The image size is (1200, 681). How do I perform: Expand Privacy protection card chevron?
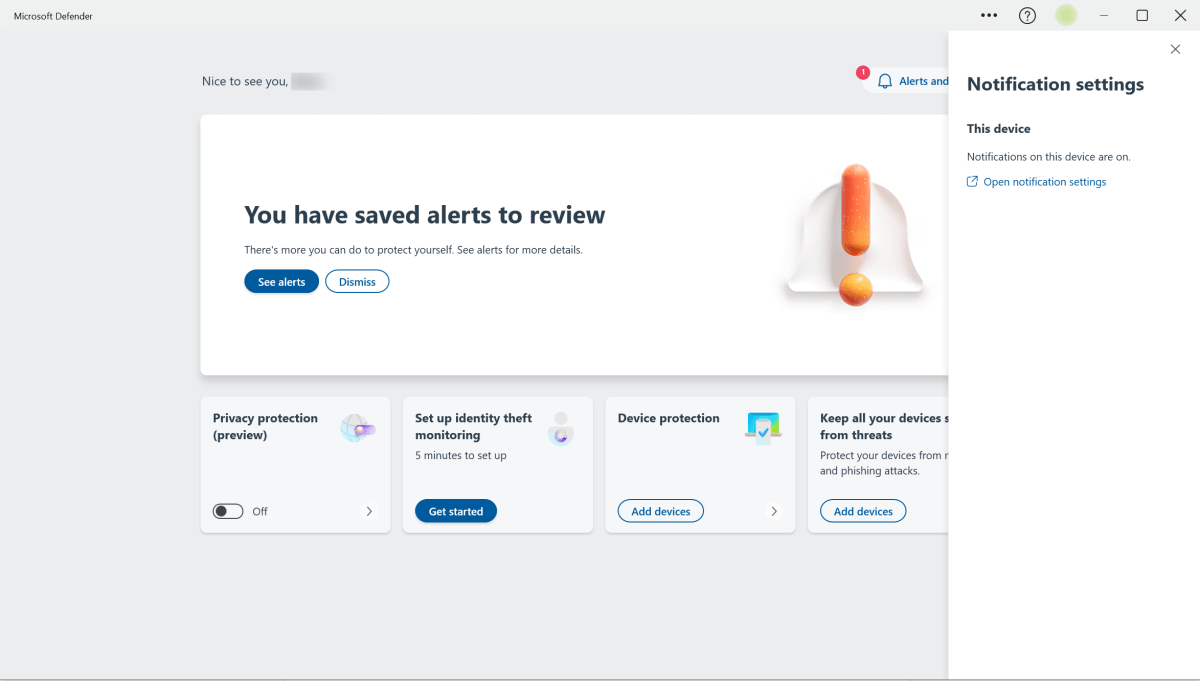click(x=369, y=511)
